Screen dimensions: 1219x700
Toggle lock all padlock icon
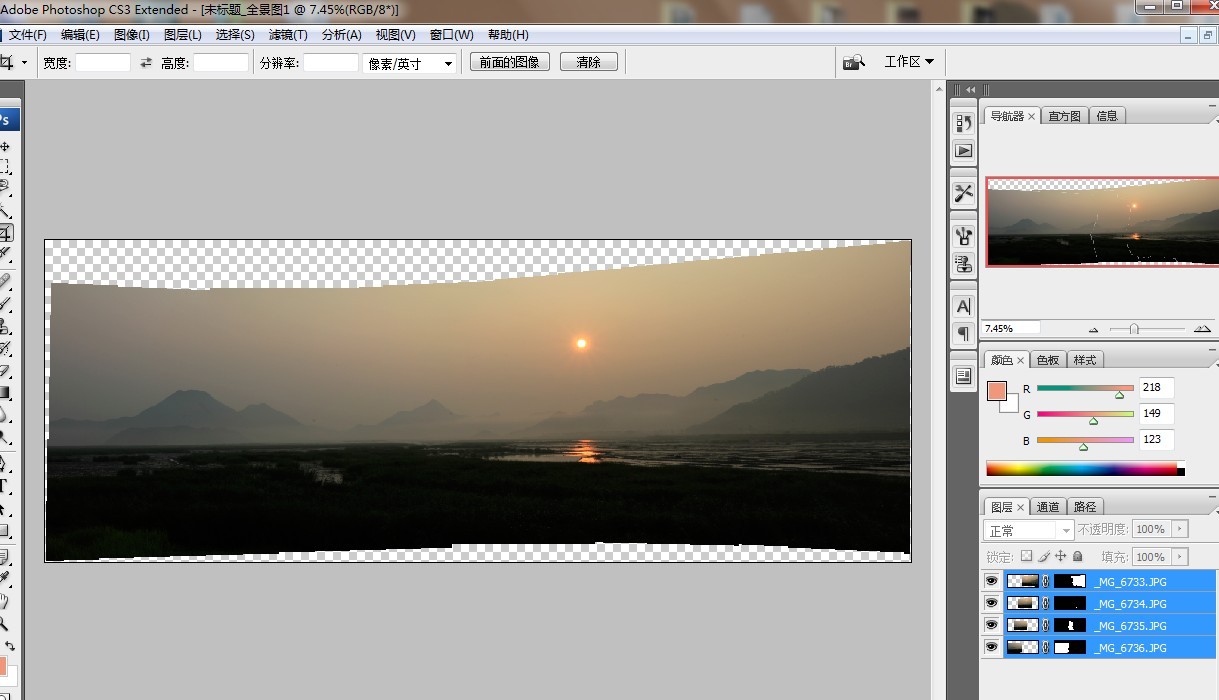point(1078,557)
